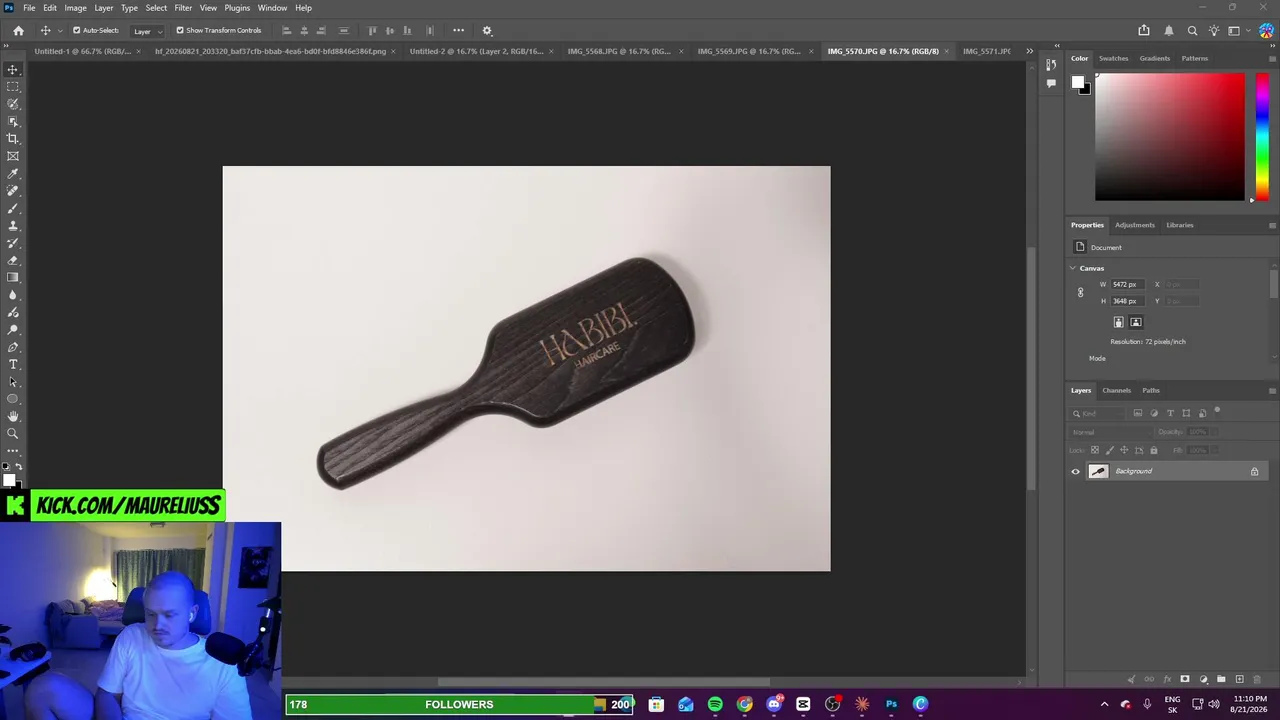Click the link width and height icon

(x=1080, y=292)
